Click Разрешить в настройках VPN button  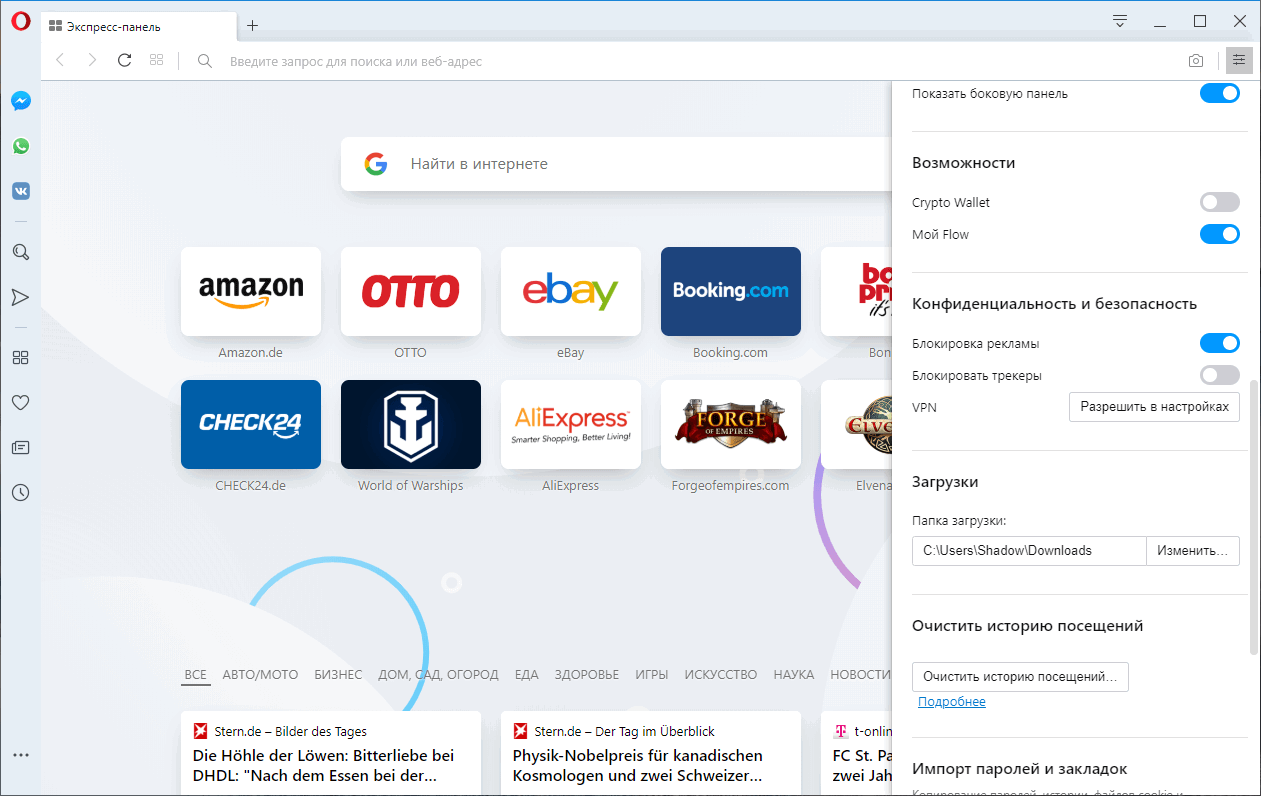click(1154, 407)
